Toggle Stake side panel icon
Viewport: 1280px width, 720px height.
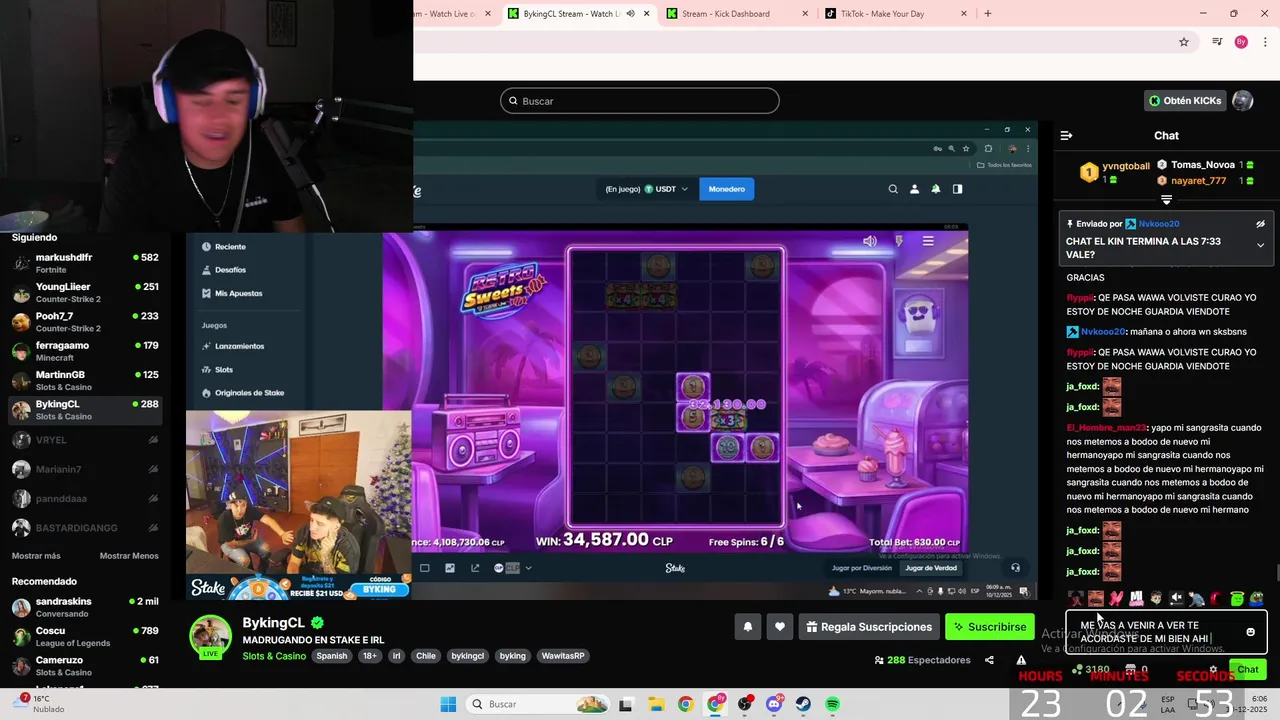pos(957,189)
